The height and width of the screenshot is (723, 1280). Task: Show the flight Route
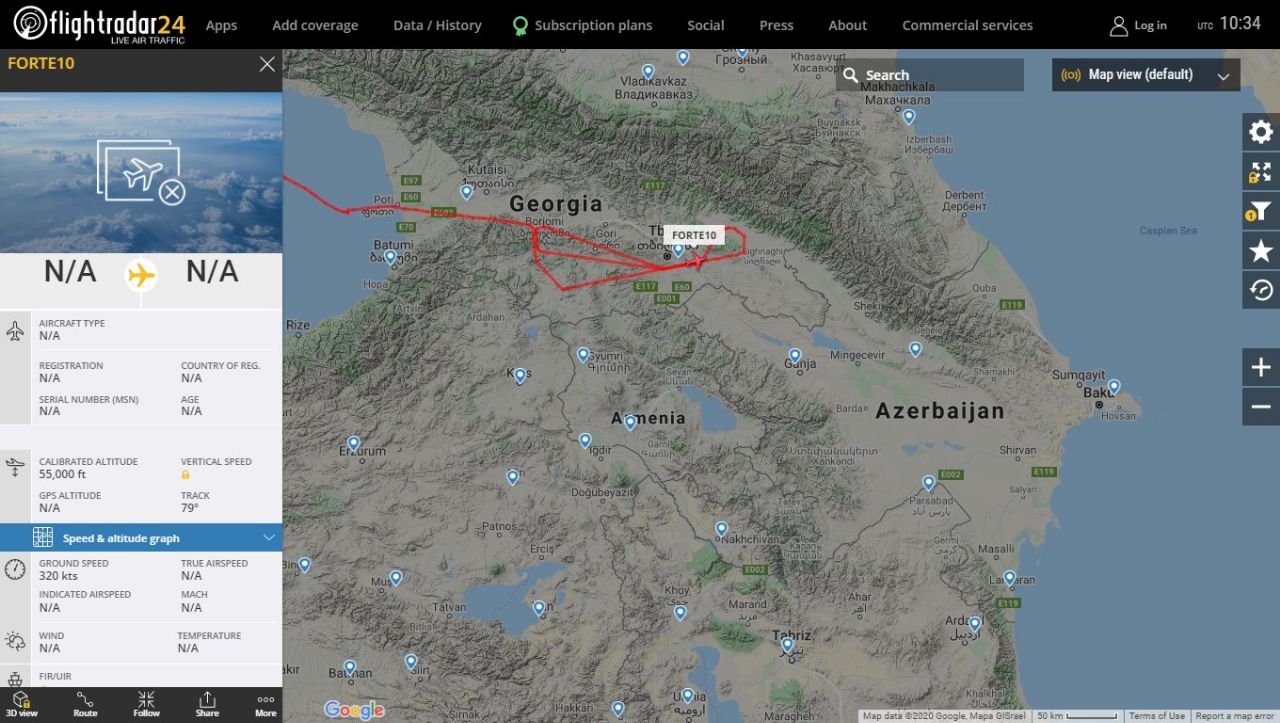pyautogui.click(x=85, y=704)
